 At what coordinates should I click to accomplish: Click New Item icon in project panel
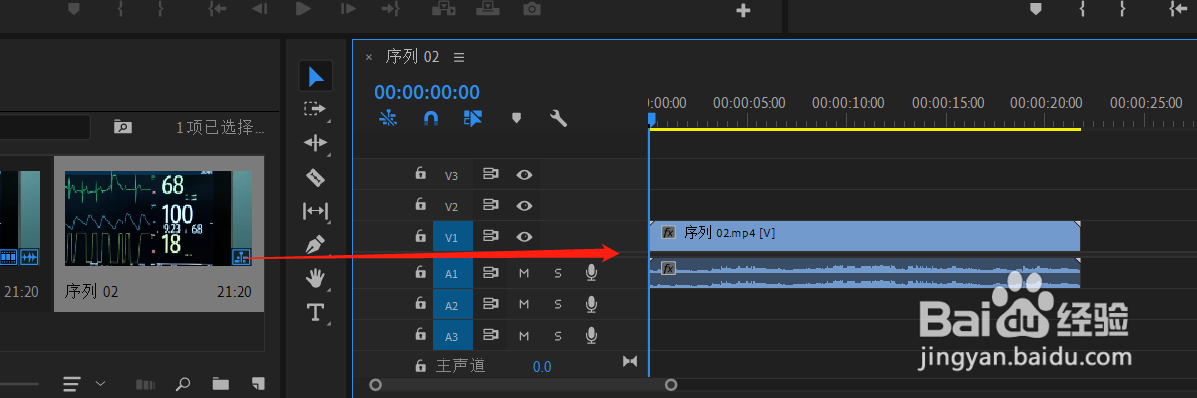(258, 383)
